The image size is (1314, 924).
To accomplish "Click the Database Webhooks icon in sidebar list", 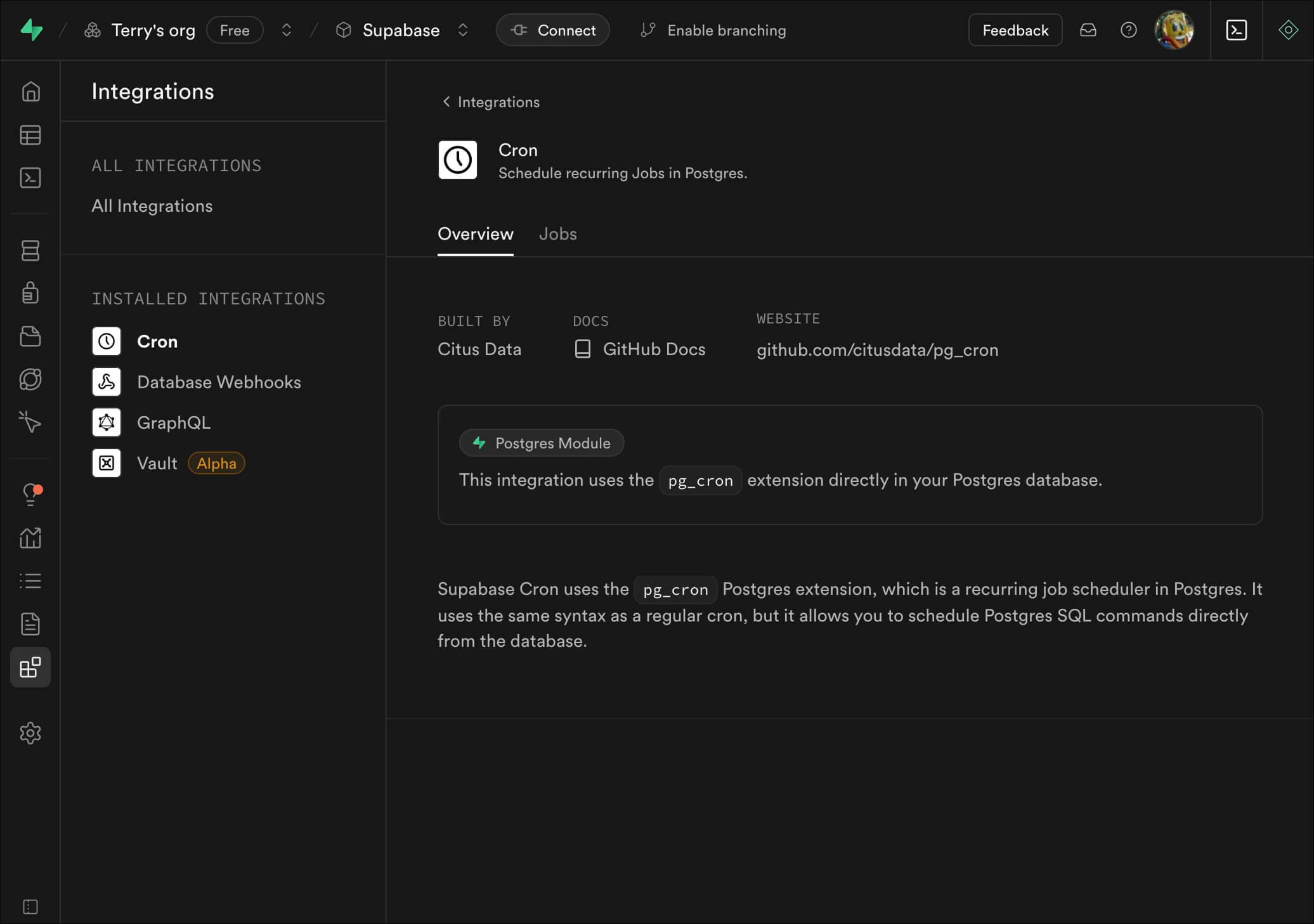I will point(107,382).
